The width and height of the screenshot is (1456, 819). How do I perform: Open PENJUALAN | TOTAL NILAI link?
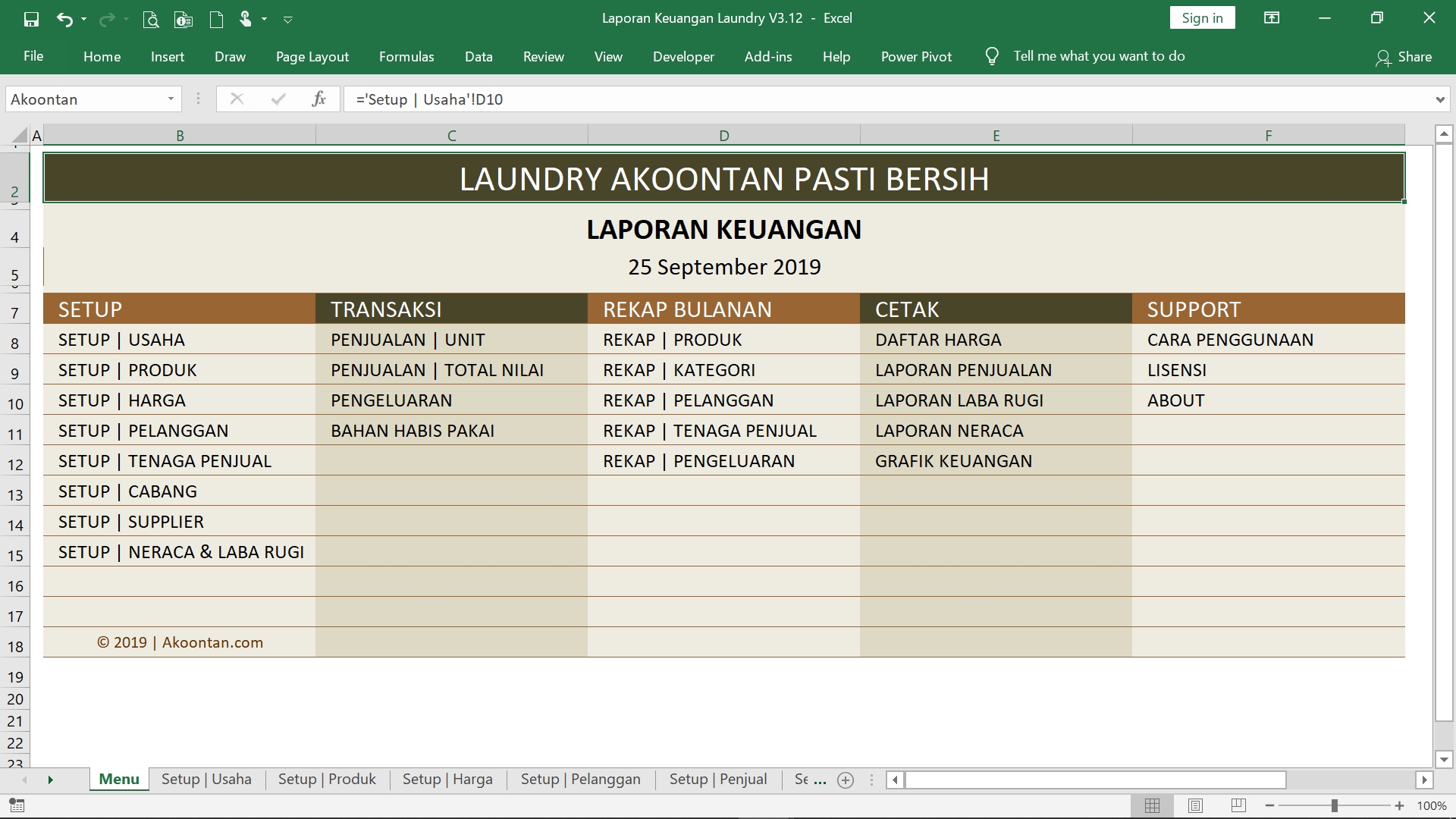(437, 370)
